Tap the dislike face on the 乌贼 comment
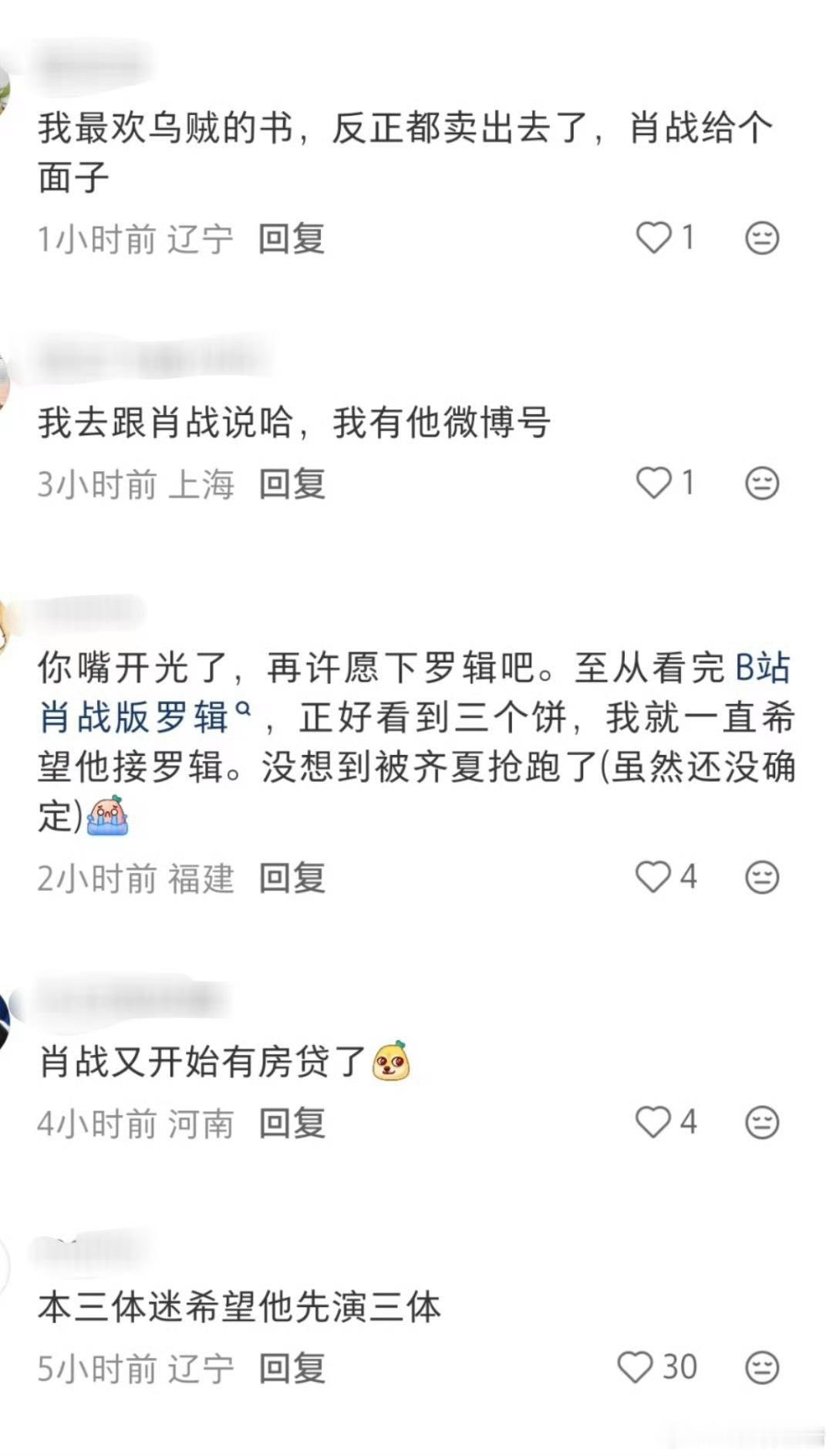This screenshot has height=1456, width=833. click(x=762, y=238)
